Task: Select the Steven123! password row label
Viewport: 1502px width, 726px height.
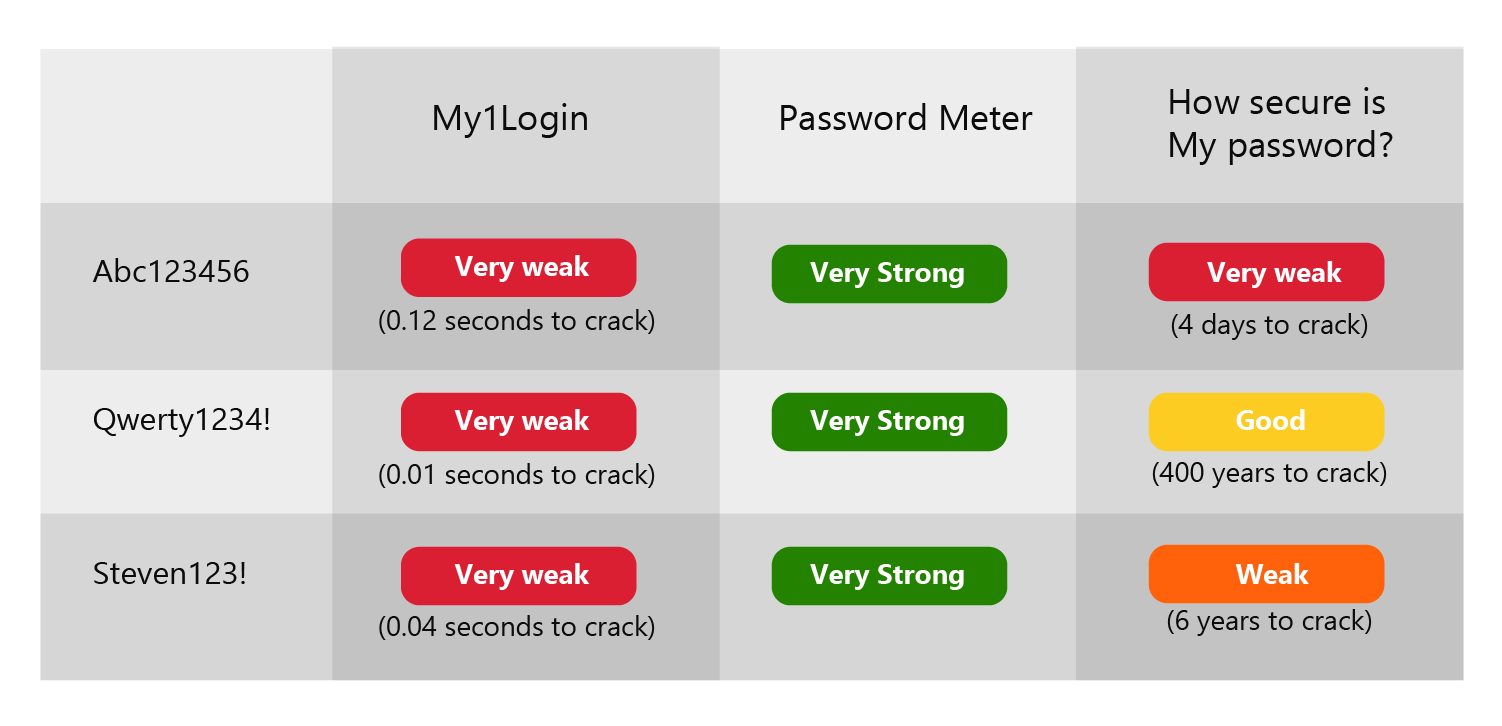Action: coord(169,574)
